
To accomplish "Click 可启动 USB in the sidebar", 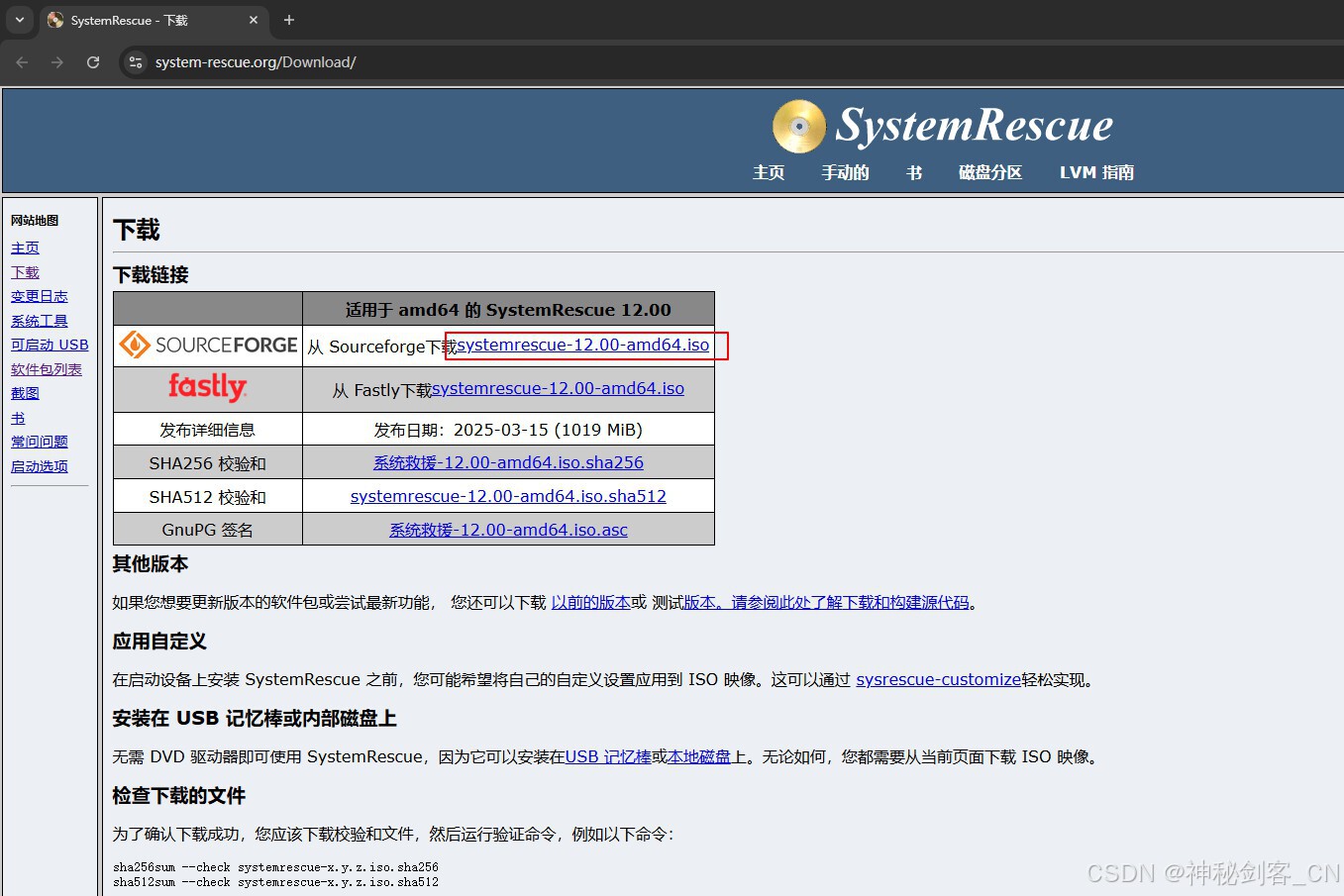I will [50, 345].
